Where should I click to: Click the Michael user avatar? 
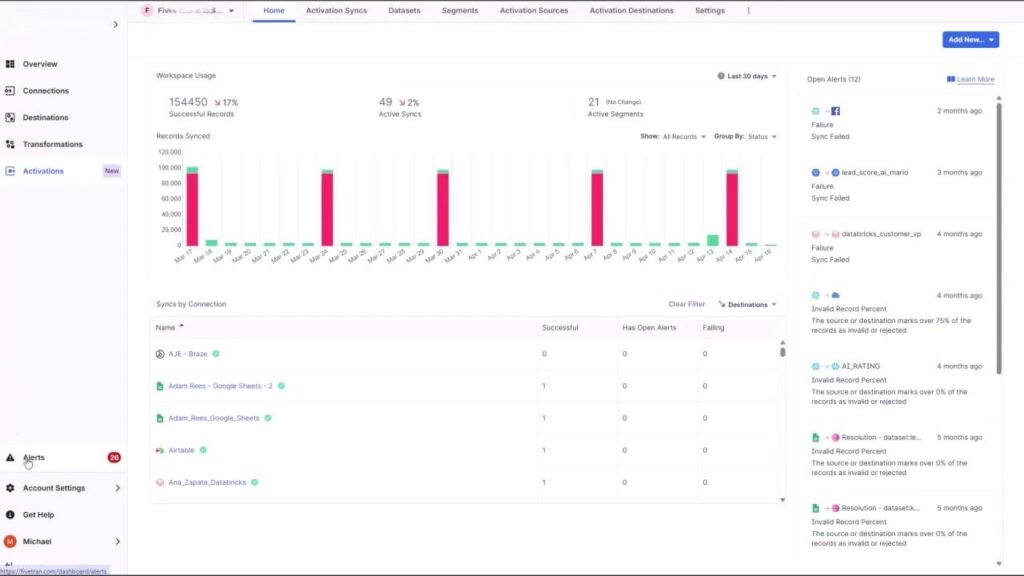coord(10,541)
